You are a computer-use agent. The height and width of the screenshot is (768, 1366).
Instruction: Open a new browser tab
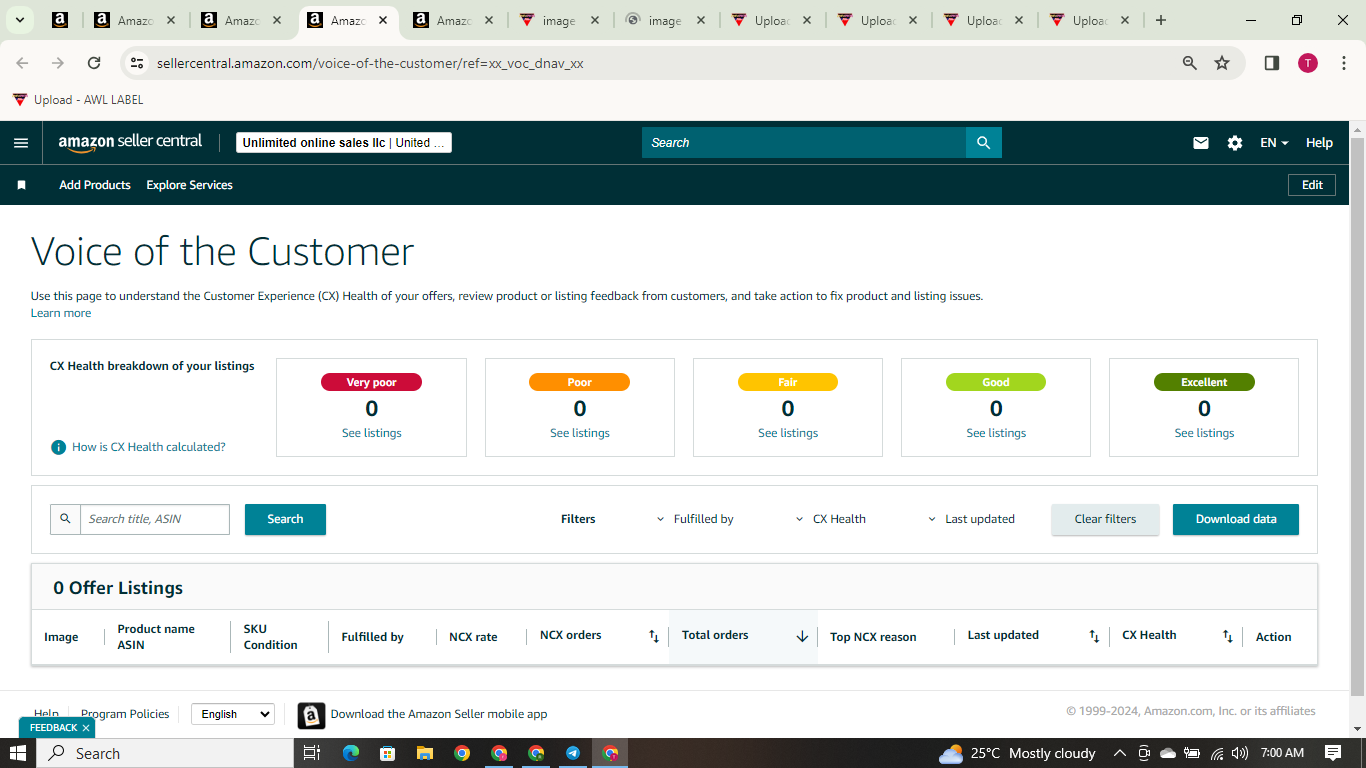pos(1160,20)
